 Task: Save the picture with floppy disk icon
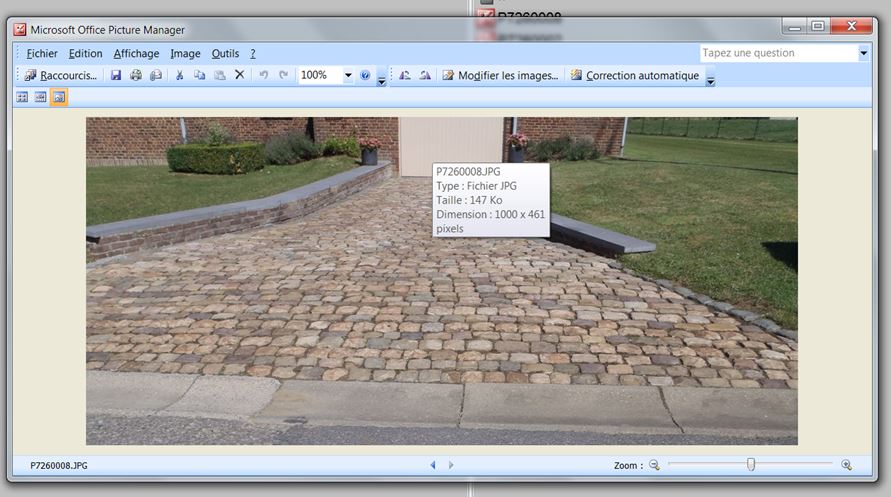115,75
